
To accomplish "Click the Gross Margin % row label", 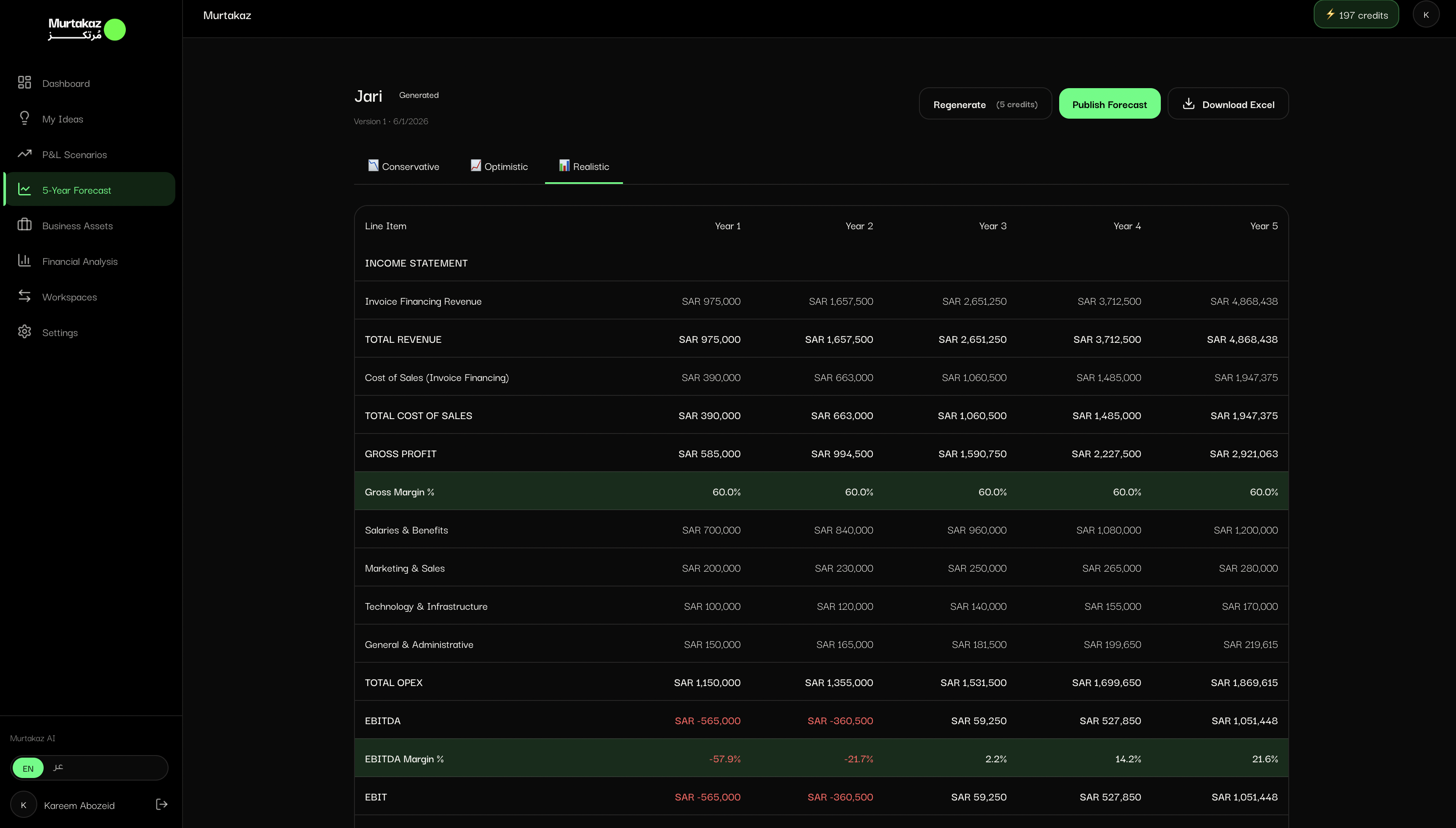I will [399, 492].
